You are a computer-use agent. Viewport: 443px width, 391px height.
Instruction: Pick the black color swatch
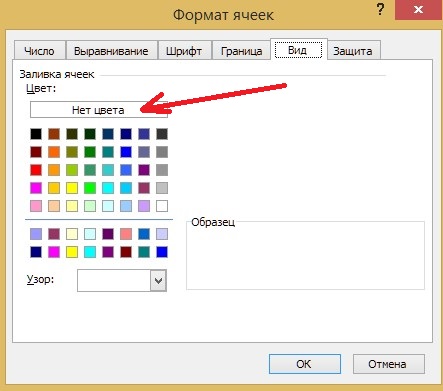pyautogui.click(x=36, y=134)
